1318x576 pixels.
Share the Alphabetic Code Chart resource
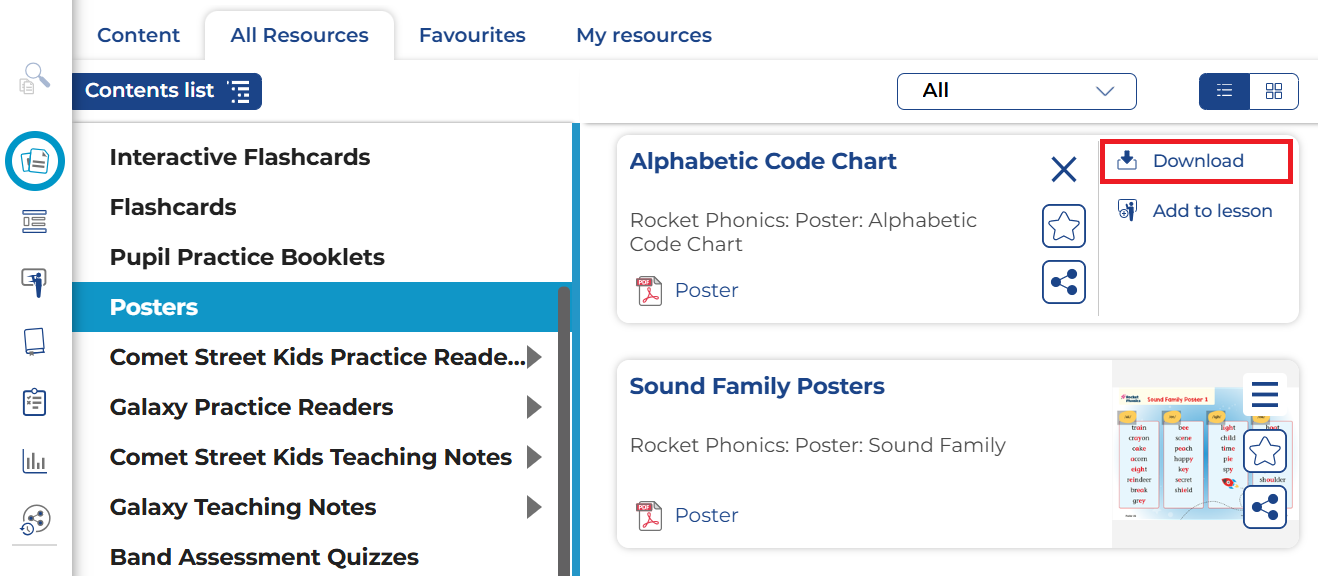[1064, 282]
